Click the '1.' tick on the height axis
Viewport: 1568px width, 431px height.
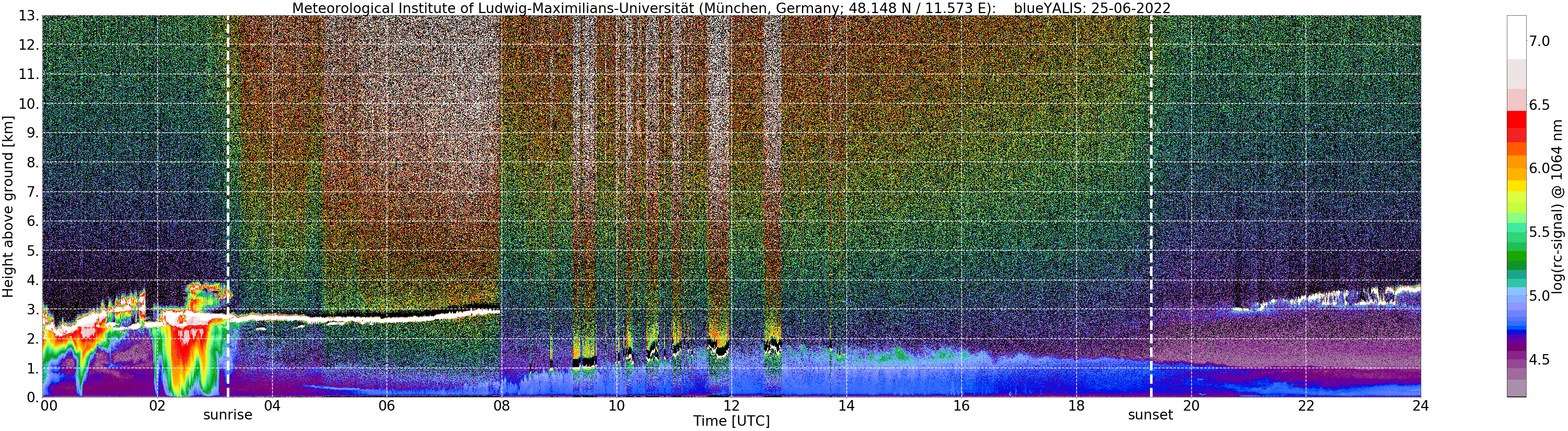[x=33, y=368]
